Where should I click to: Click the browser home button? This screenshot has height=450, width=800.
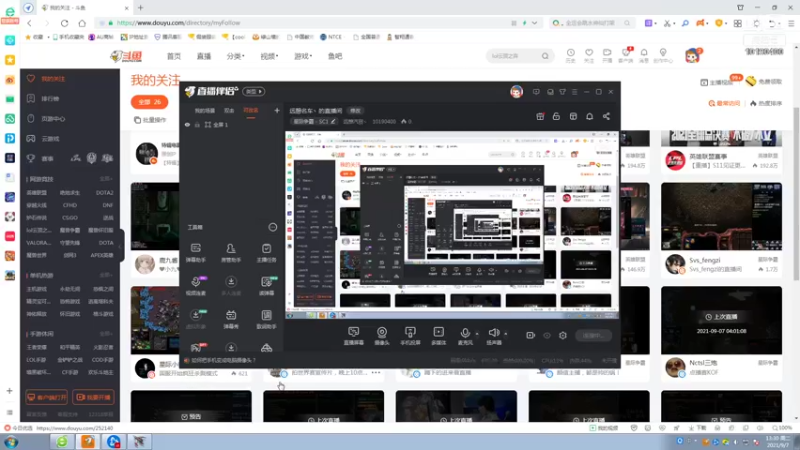pos(82,23)
